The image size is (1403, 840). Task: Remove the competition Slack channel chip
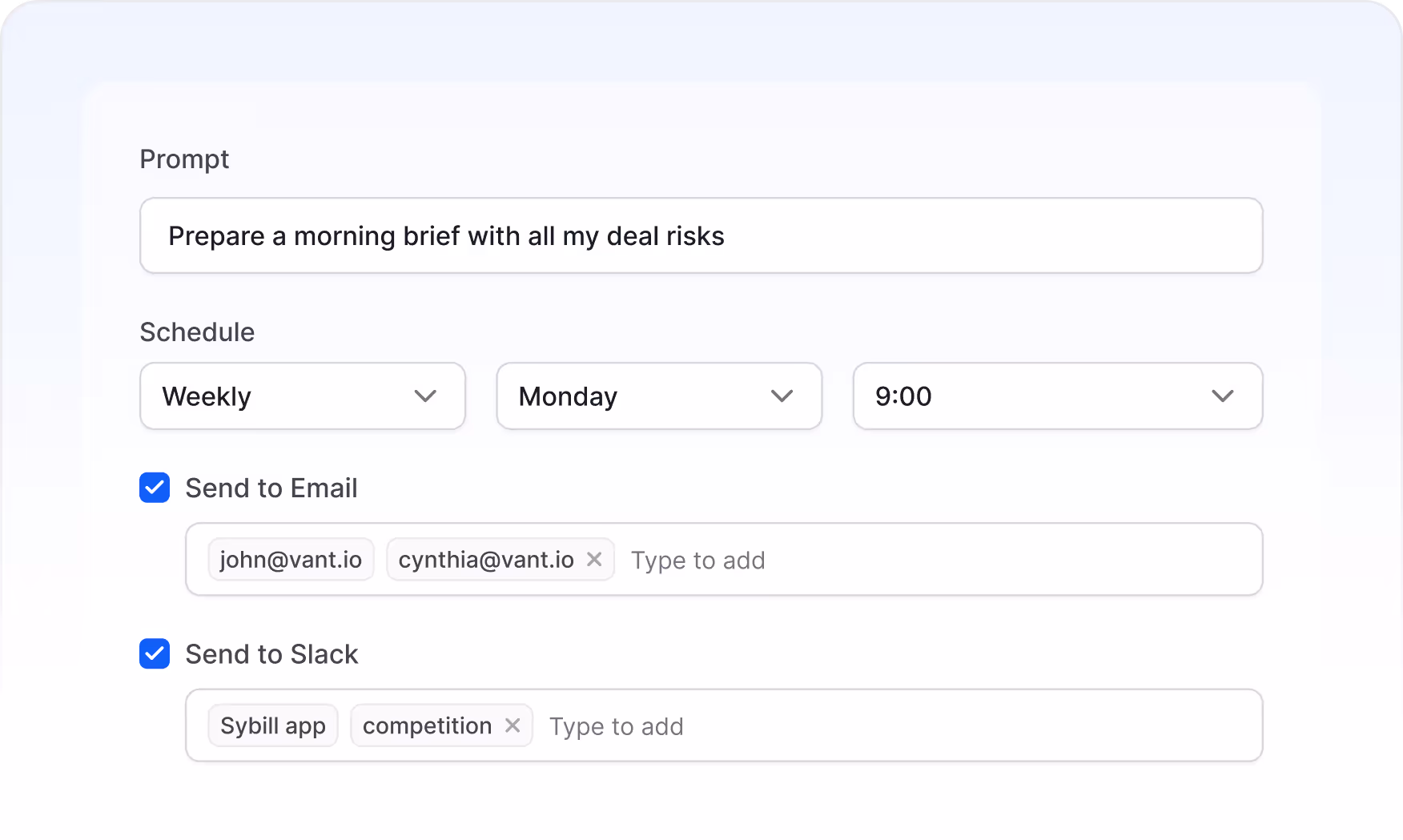pos(513,725)
